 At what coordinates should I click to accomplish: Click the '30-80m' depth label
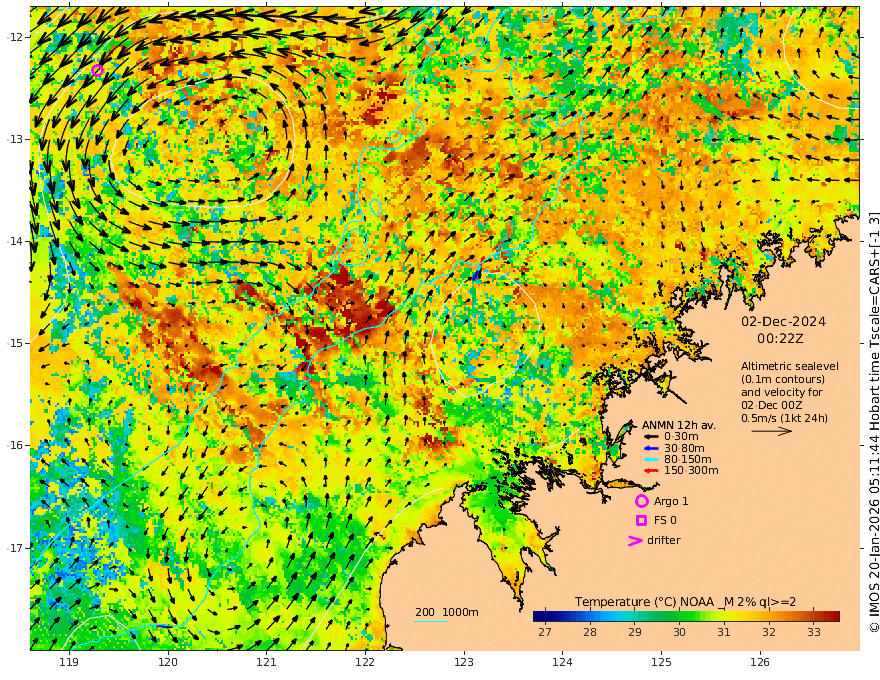click(x=684, y=448)
